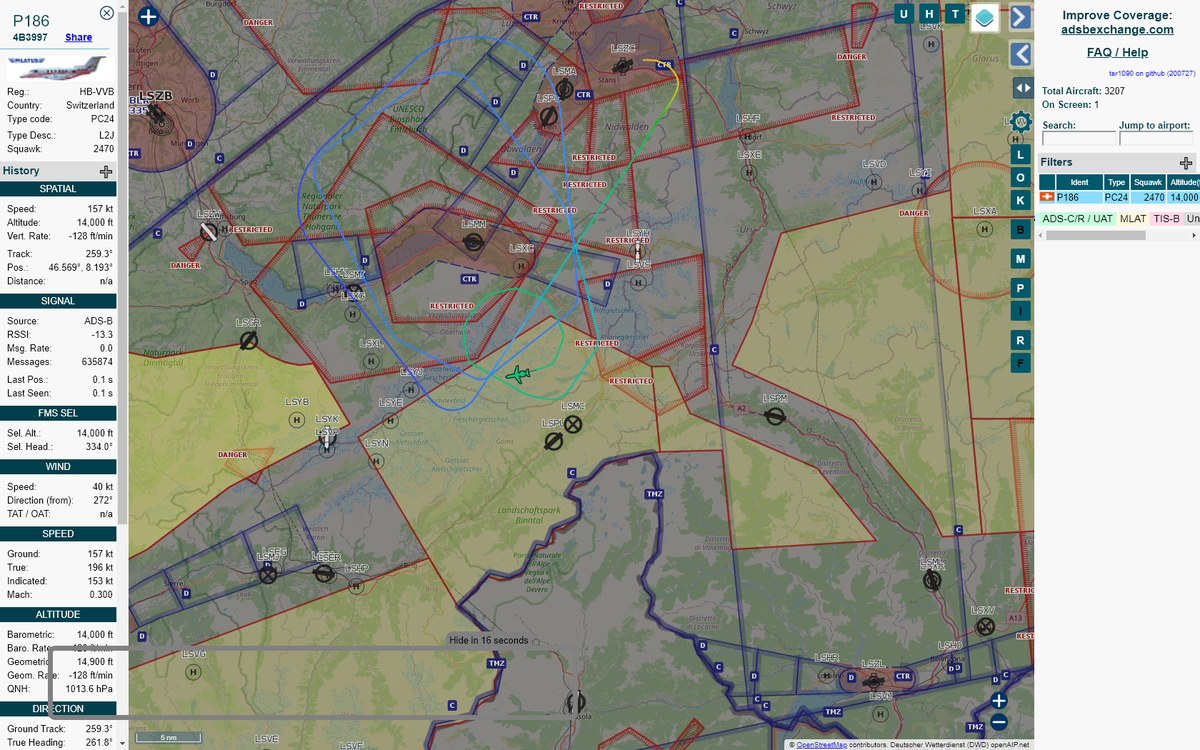This screenshot has height=750, width=1200.
Task: Zoom in with bottom-right plus button
Action: coord(998,701)
